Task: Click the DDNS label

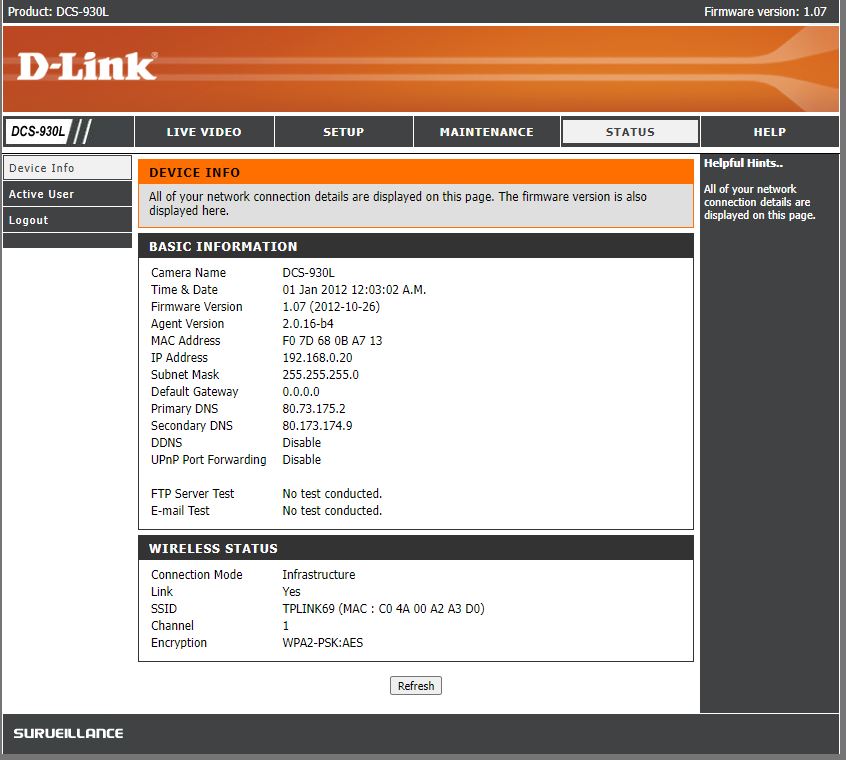Action: tap(167, 442)
